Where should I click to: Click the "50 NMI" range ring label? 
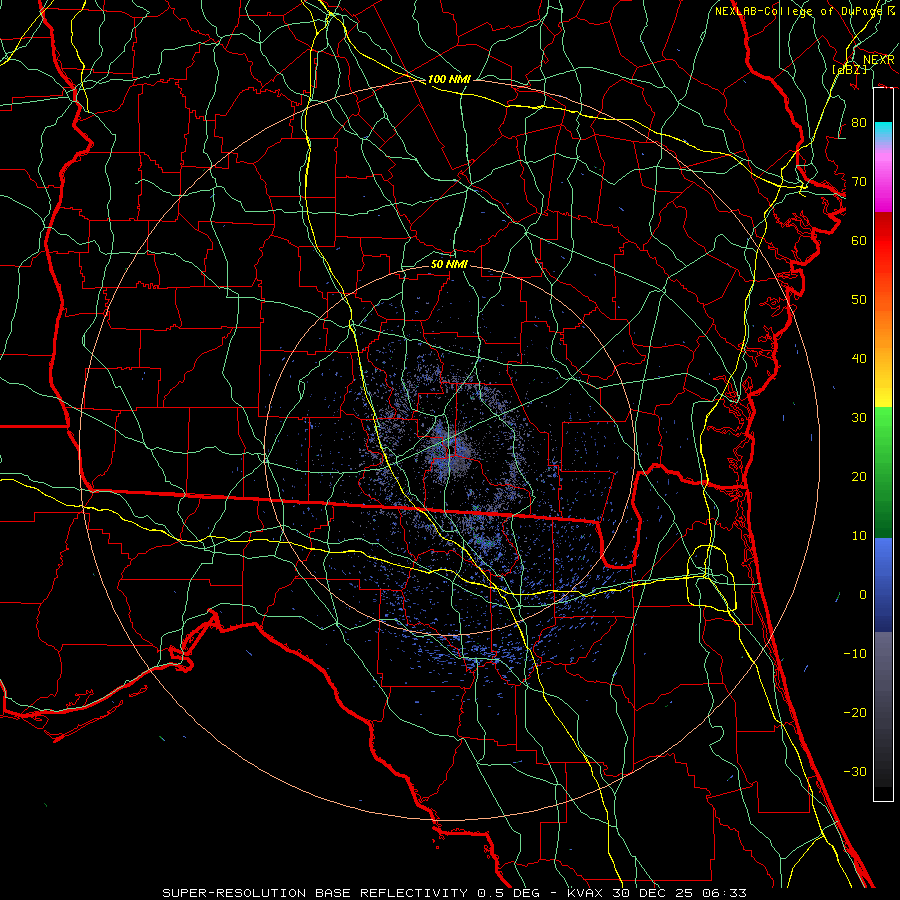coord(449,265)
